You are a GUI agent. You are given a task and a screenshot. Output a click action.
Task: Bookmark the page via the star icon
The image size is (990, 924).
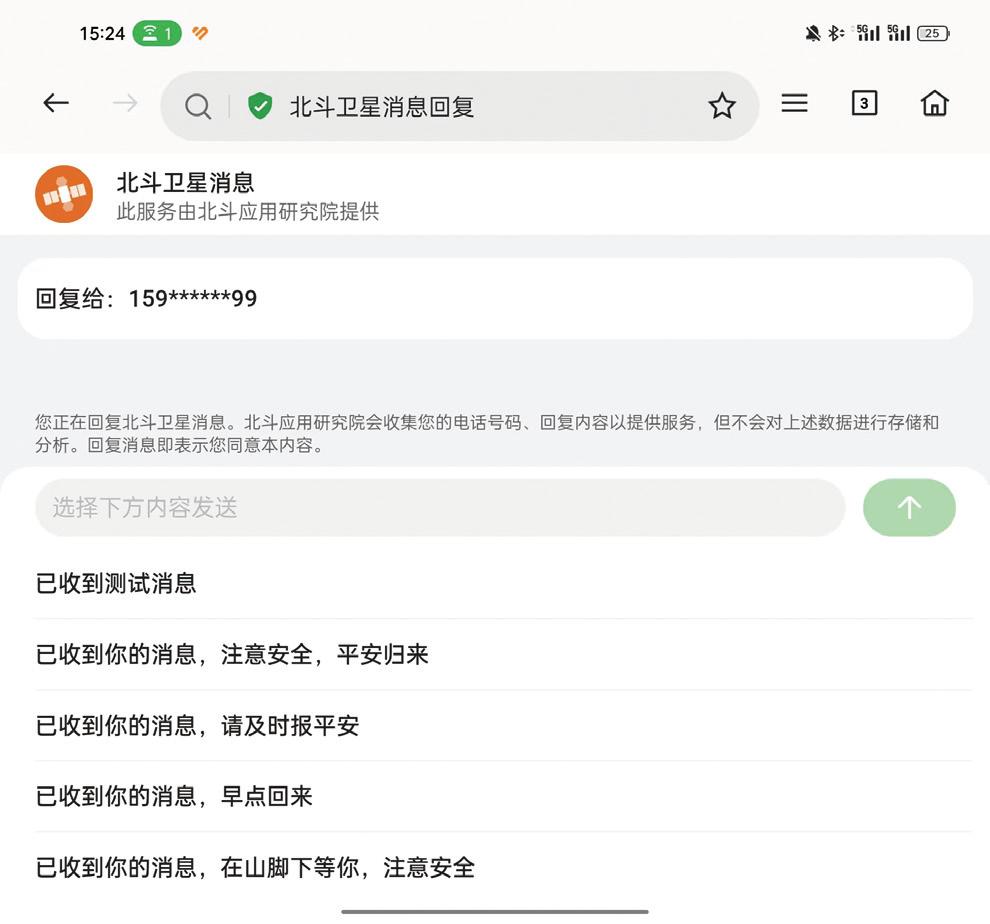pyautogui.click(x=722, y=104)
